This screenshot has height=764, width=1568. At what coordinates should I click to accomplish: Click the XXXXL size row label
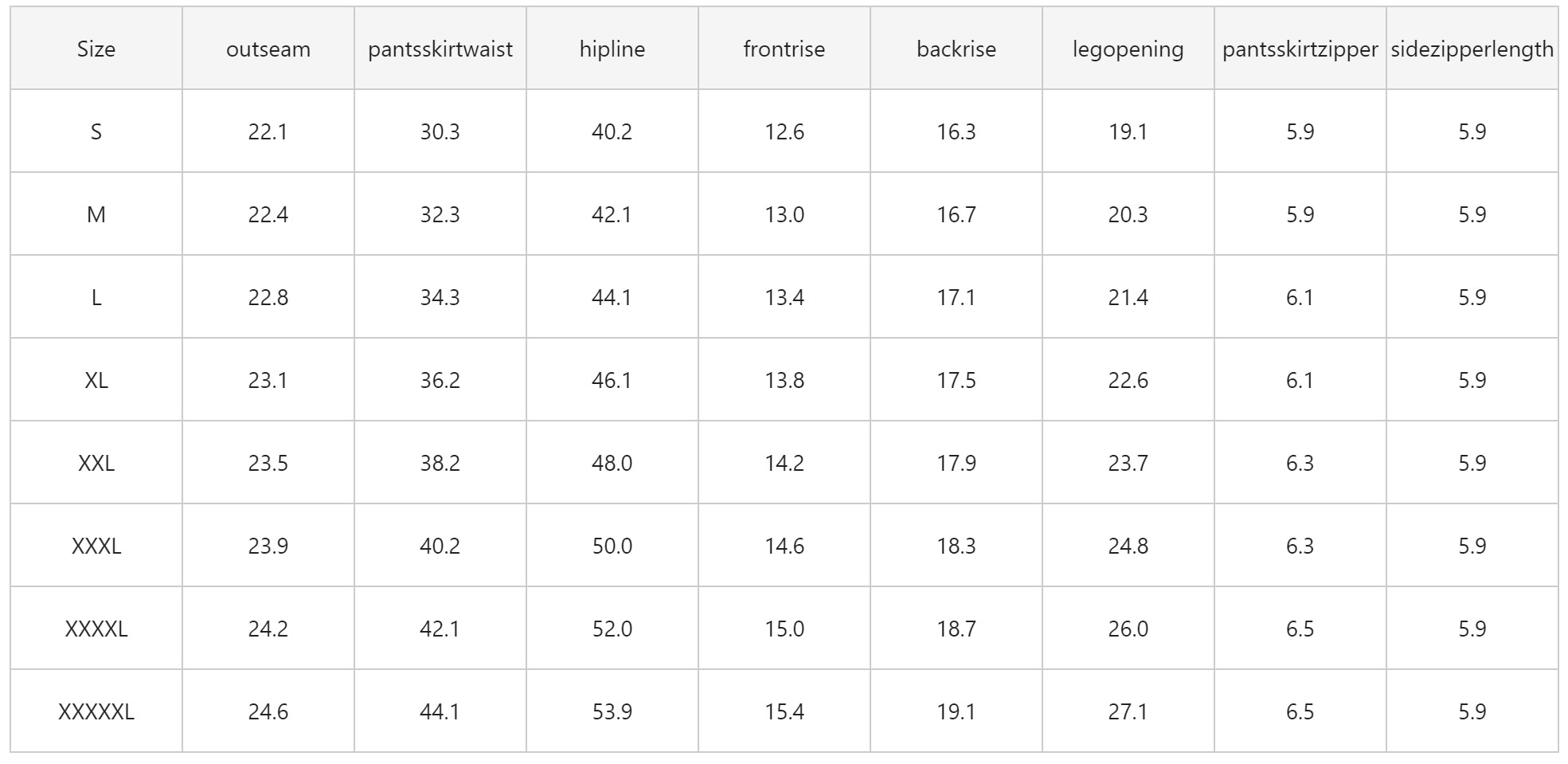coord(96,629)
